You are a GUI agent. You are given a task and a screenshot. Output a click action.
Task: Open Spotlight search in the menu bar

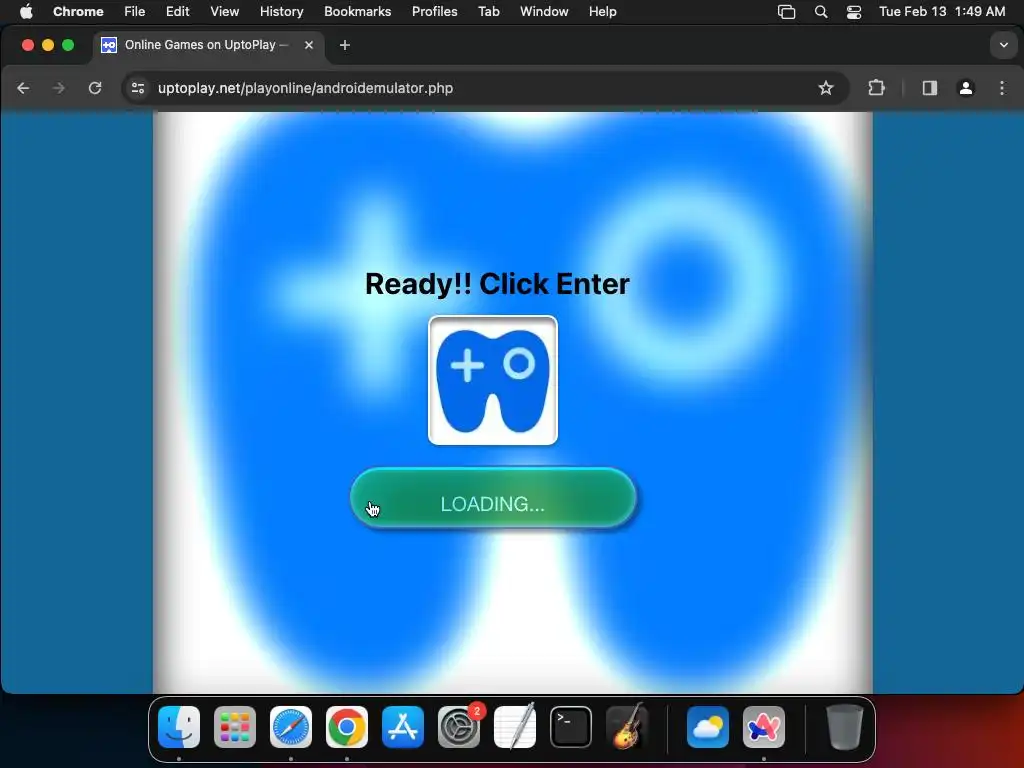point(821,12)
